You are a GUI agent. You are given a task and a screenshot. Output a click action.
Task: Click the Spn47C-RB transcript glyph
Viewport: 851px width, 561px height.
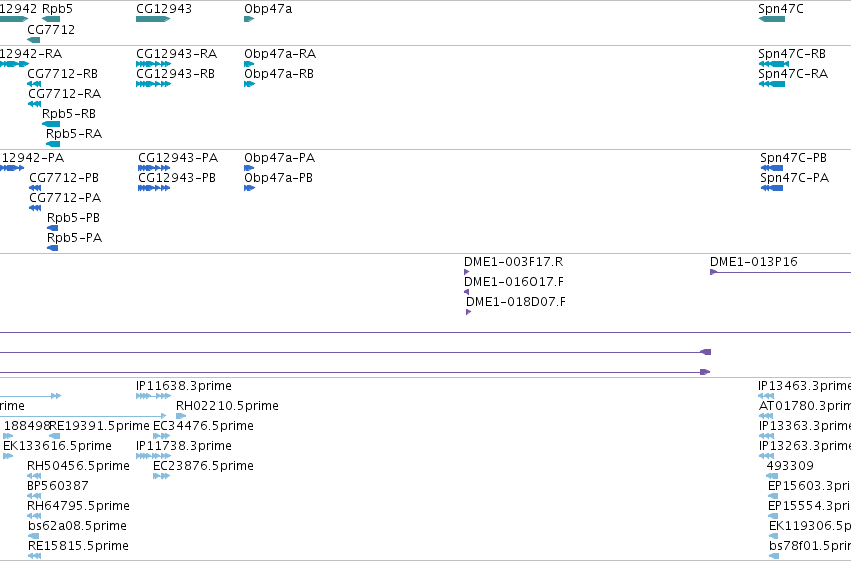click(x=774, y=64)
